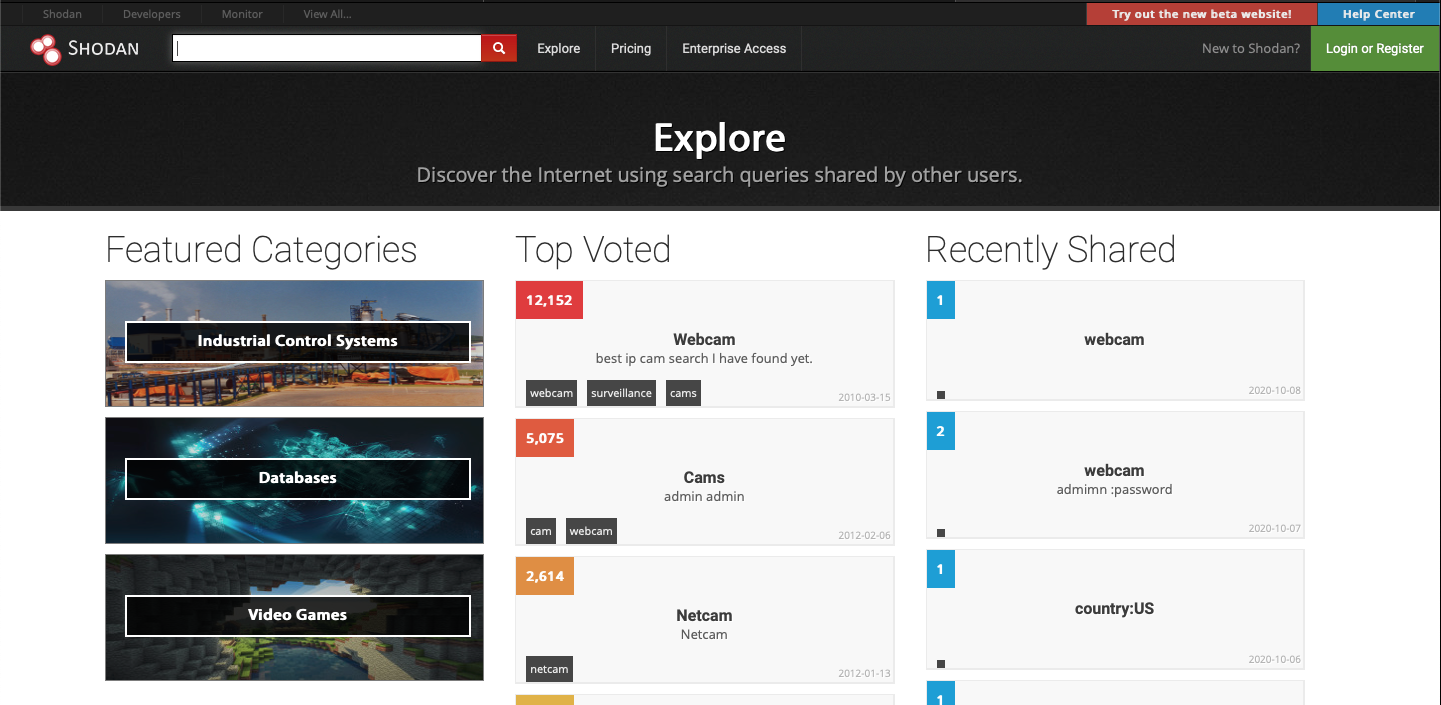The width and height of the screenshot is (1441, 705).
Task: Click the cam tag on Cams card
Action: (x=541, y=531)
